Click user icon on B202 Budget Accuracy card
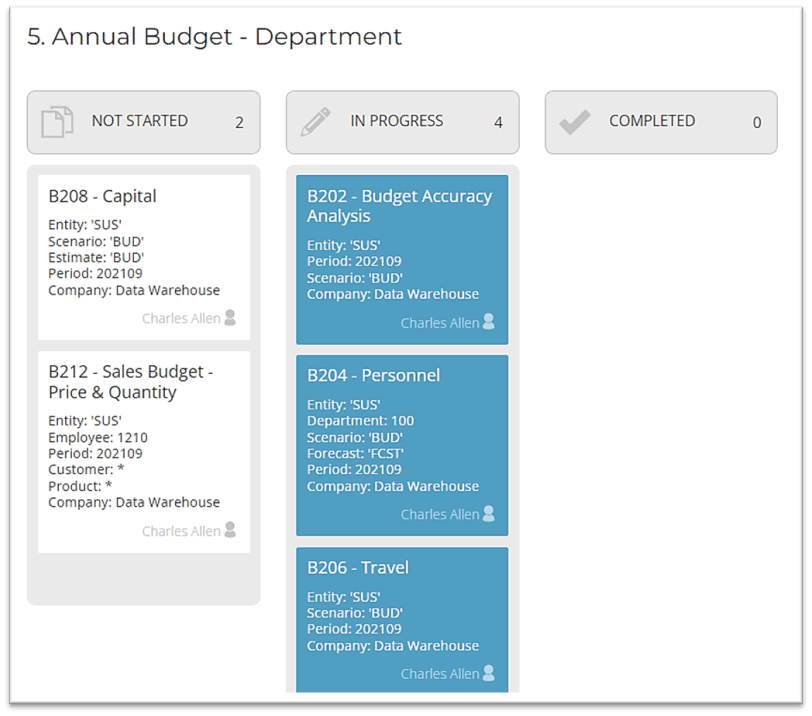Image resolution: width=812 pixels, height=716 pixels. click(489, 322)
